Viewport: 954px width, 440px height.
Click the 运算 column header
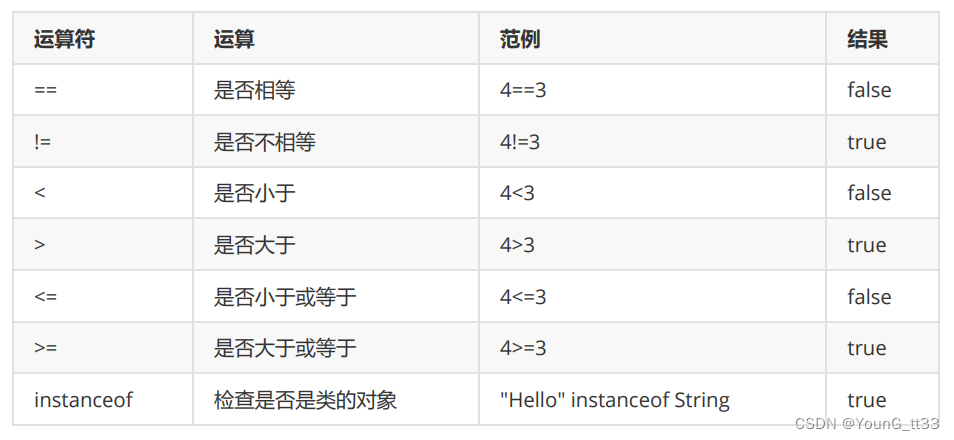[x=336, y=39]
